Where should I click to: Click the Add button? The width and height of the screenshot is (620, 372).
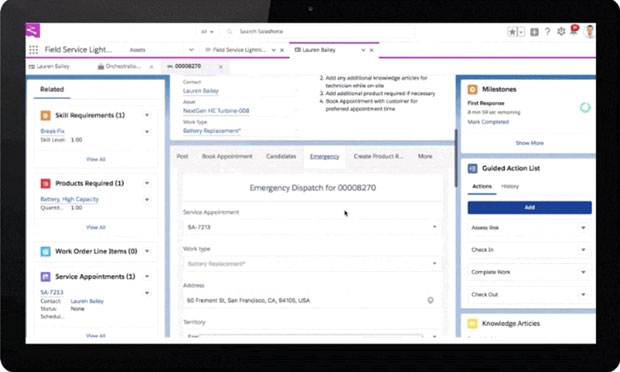click(x=529, y=208)
